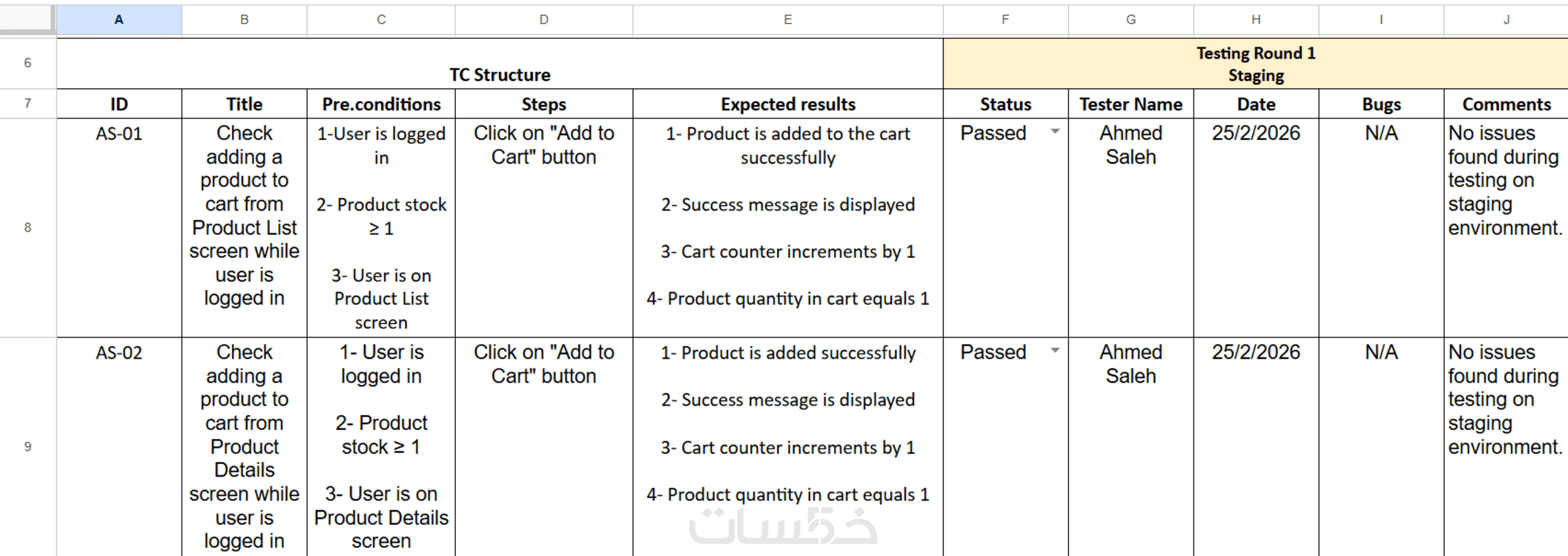Open the Status dropdown for AS-01
This screenshot has width=1568, height=556.
[1054, 132]
